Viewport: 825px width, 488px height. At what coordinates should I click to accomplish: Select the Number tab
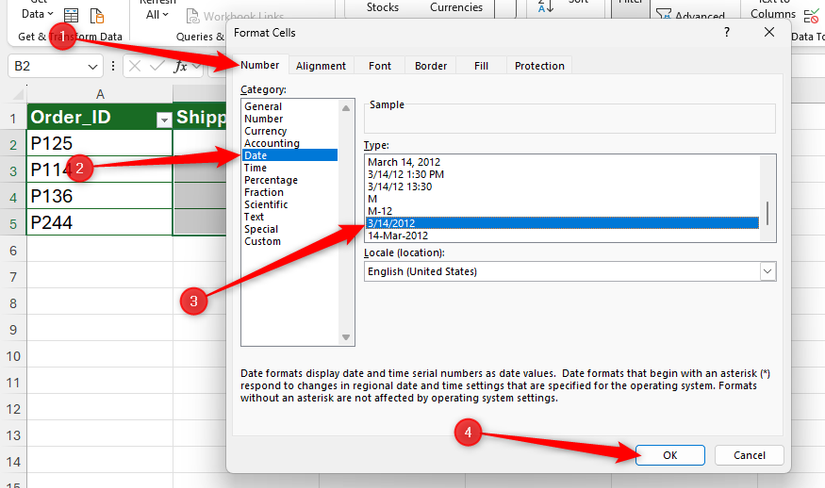(x=259, y=65)
